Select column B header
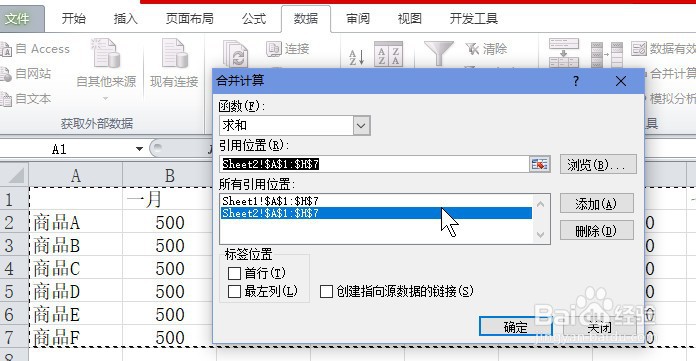696x361 pixels. tap(170, 176)
